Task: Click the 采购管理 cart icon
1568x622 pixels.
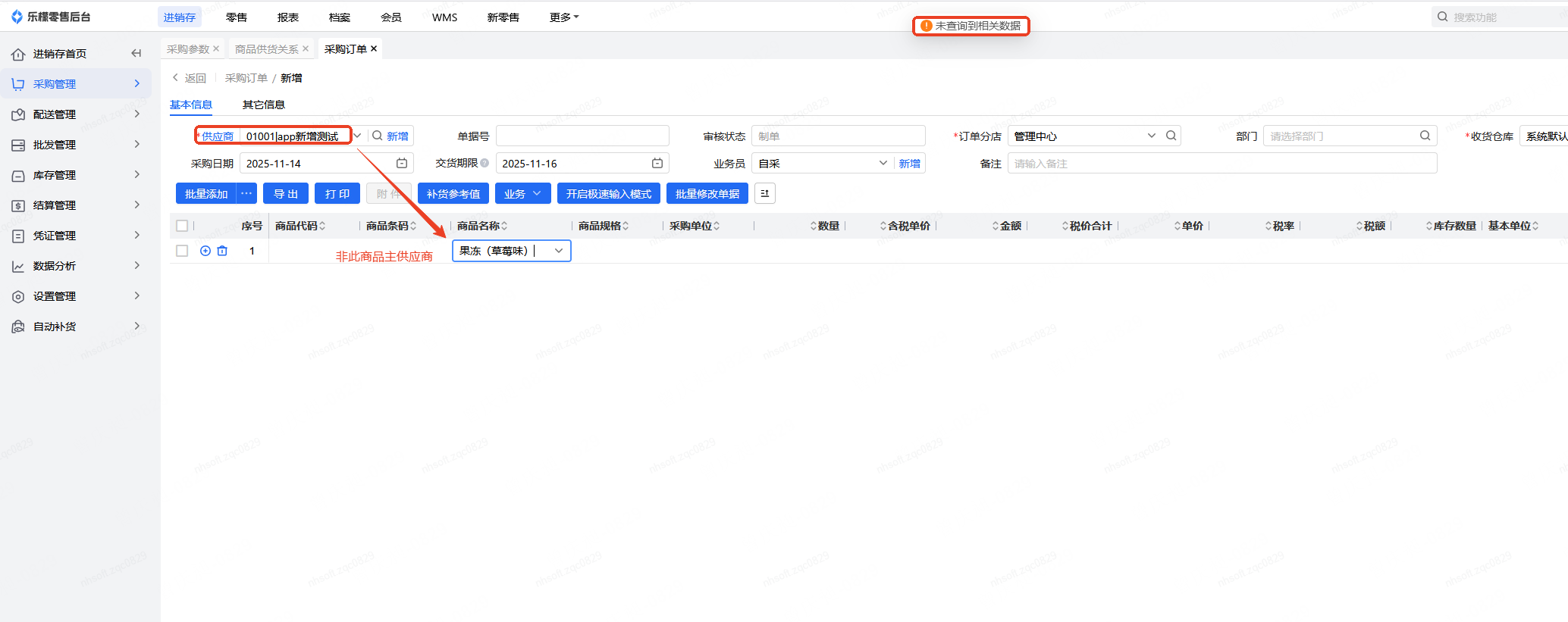Action: click(x=18, y=84)
